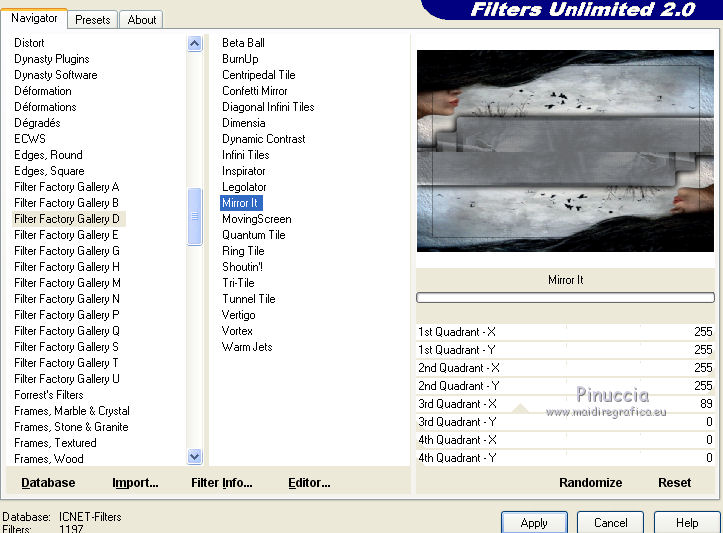Open the Presets tab
The image size is (723, 533).
pyautogui.click(x=93, y=20)
